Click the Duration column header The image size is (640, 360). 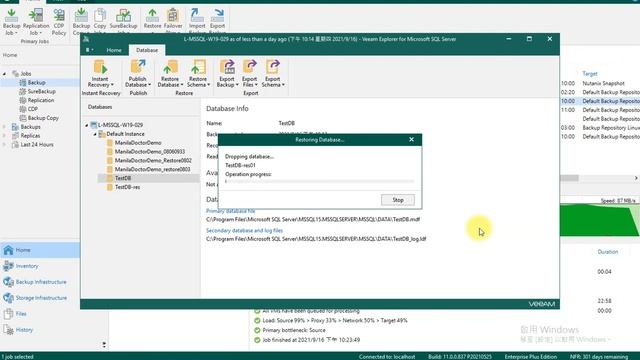coord(608,252)
